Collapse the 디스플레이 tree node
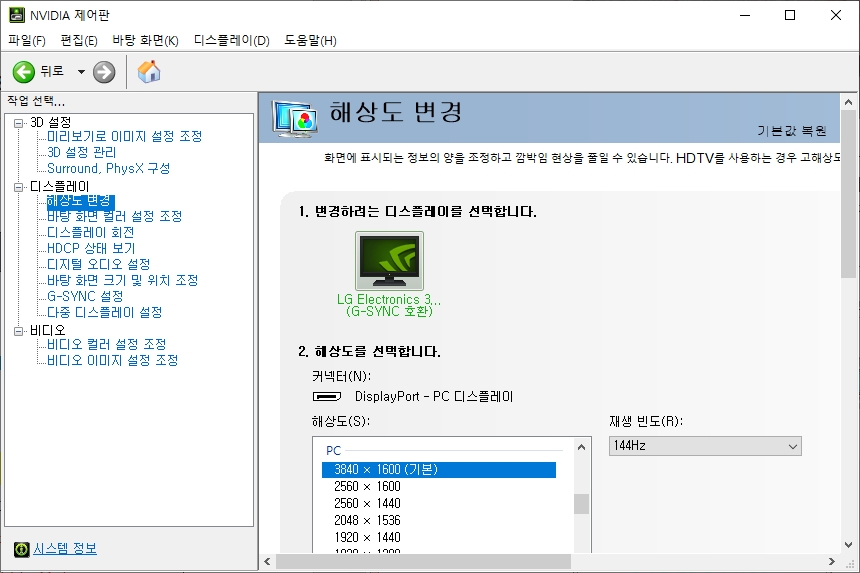860x573 pixels. [x=19, y=187]
